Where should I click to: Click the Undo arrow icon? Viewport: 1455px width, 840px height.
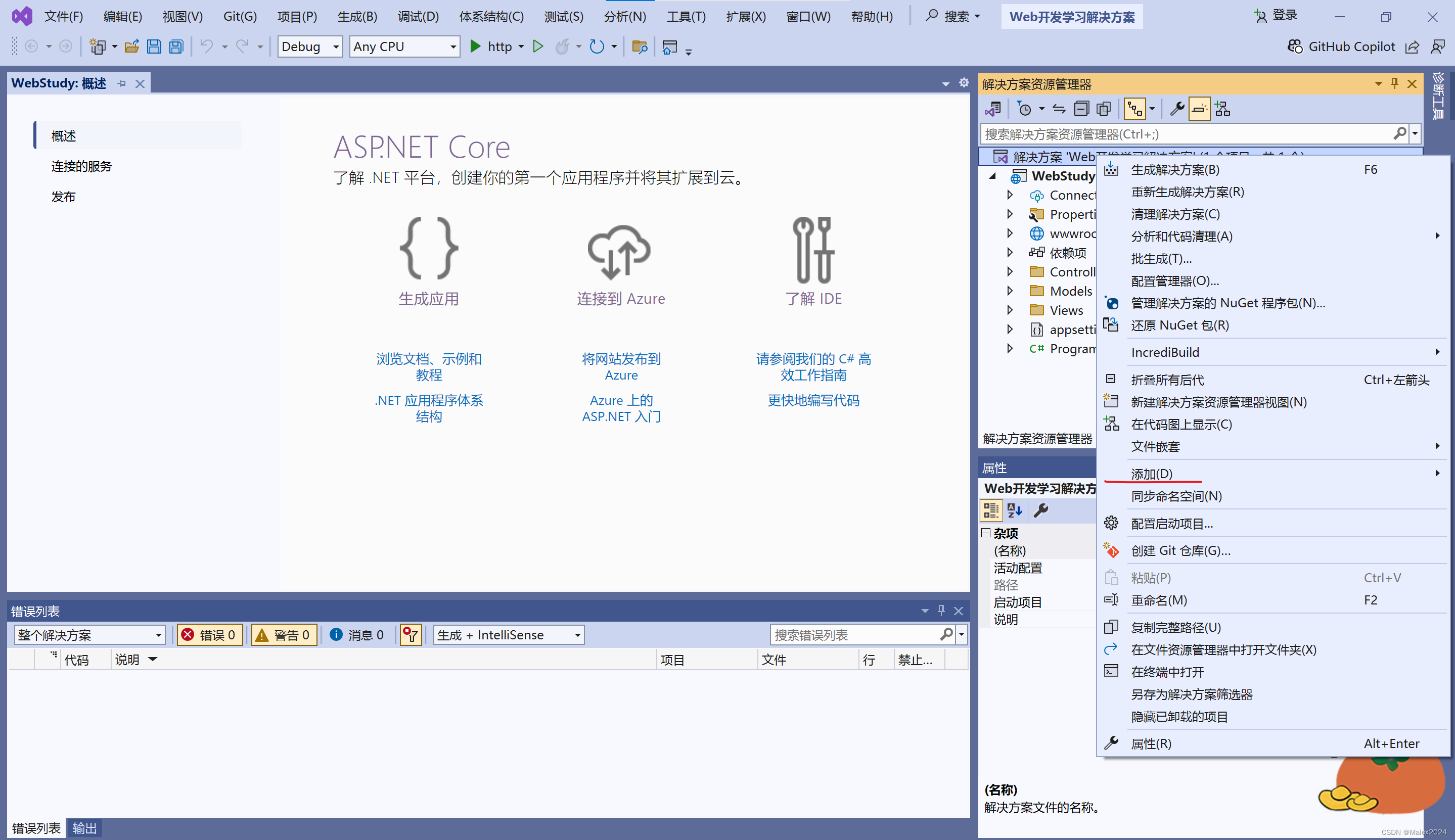(x=207, y=46)
